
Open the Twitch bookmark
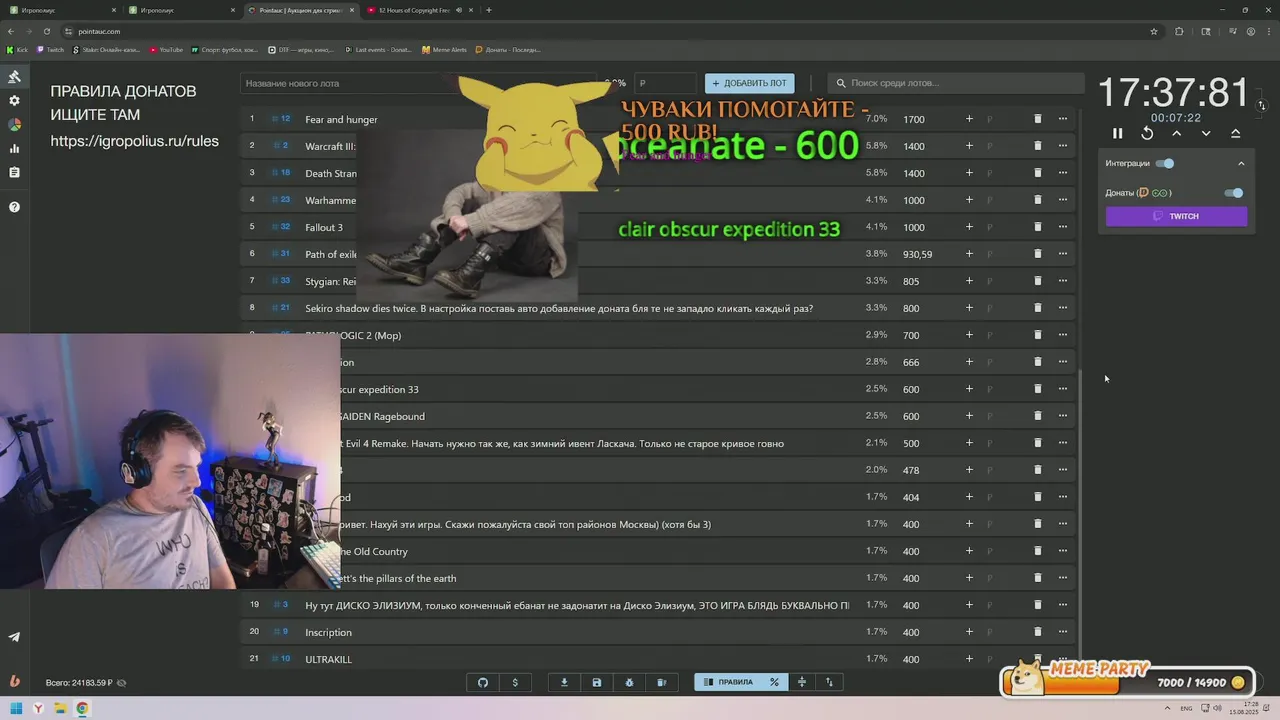coord(50,49)
